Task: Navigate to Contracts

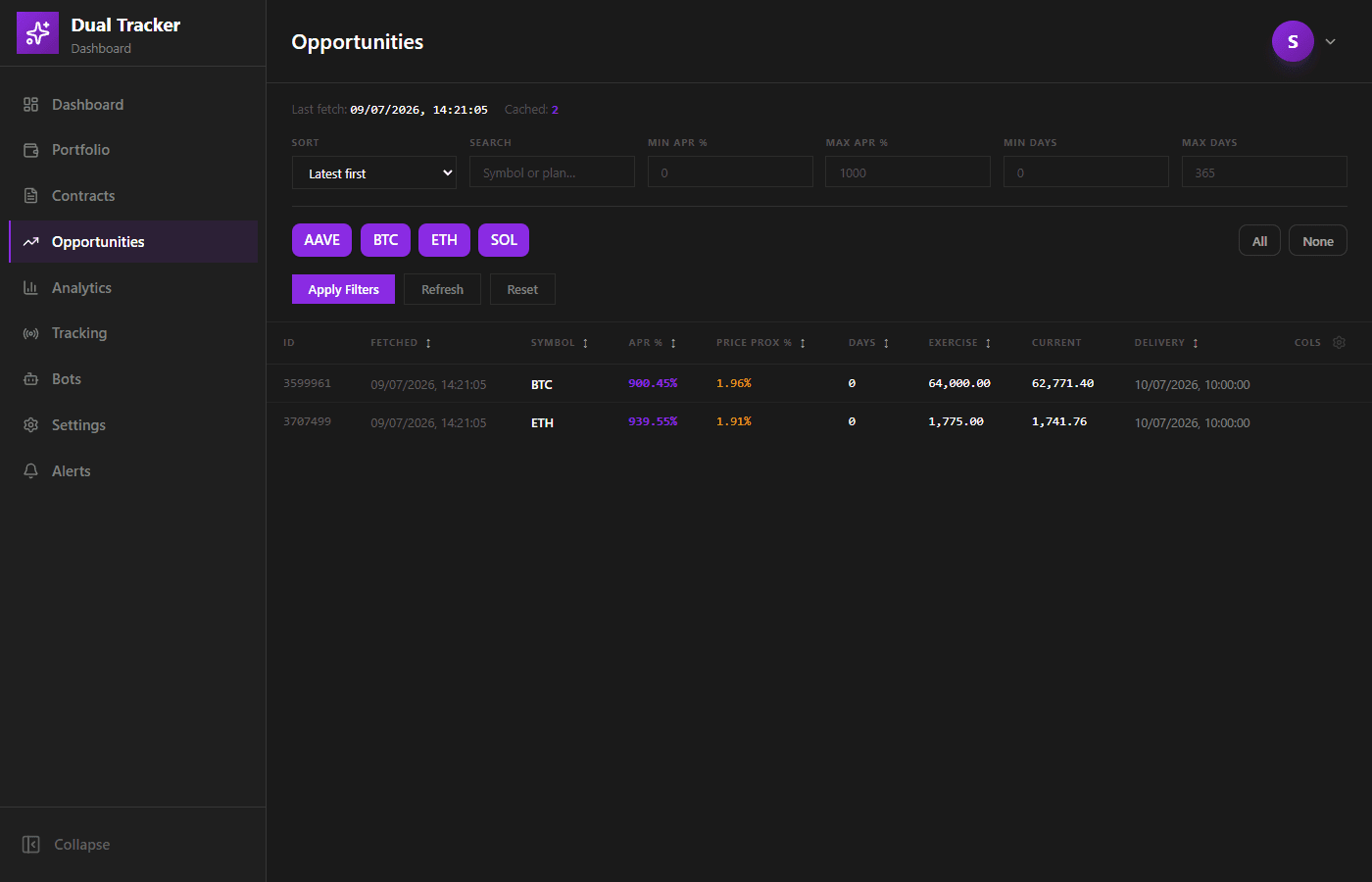Action: pos(133,196)
